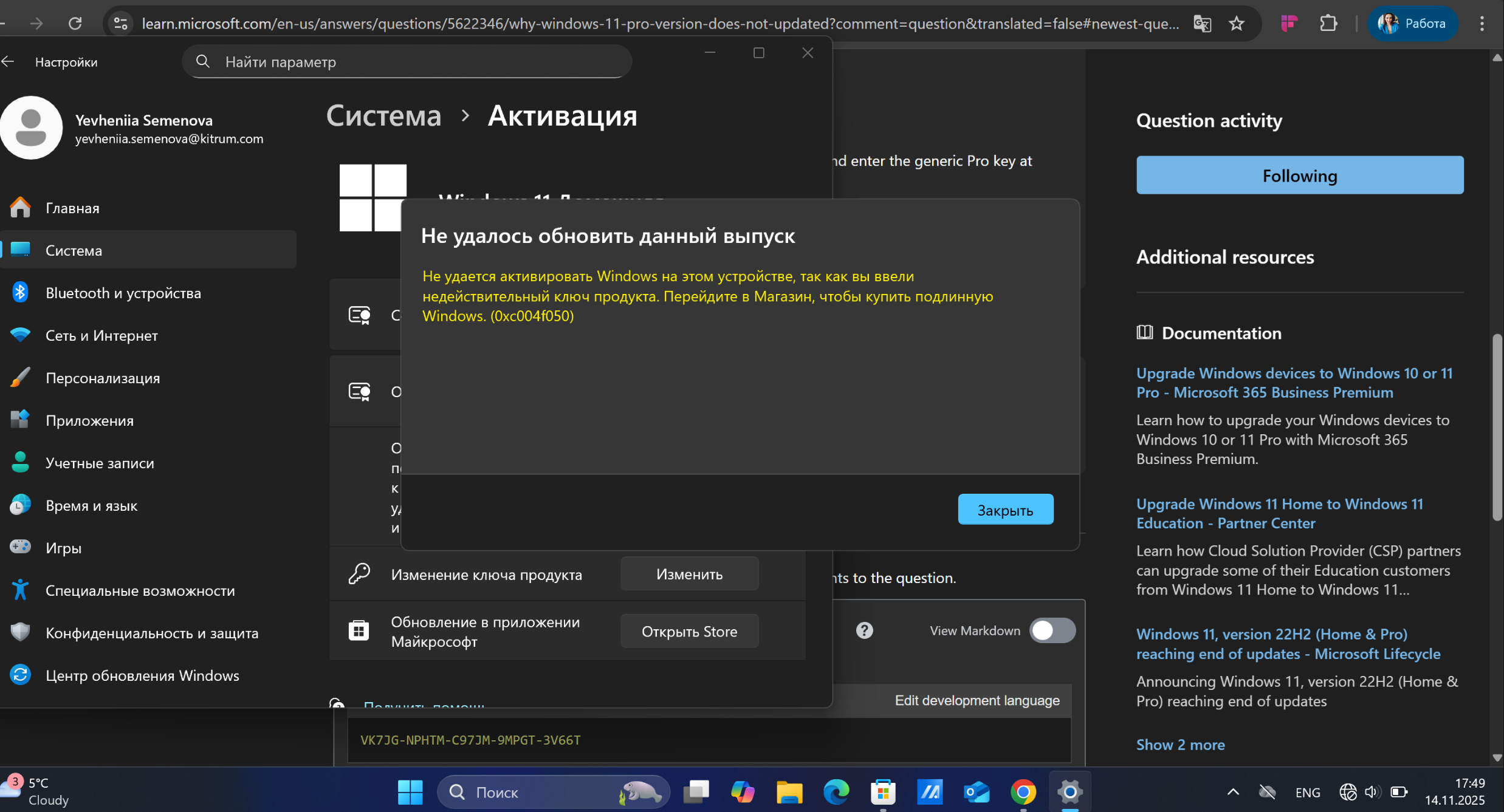Open Сеть и Интернет section
Viewport: 1504px width, 812px height.
tap(148, 335)
